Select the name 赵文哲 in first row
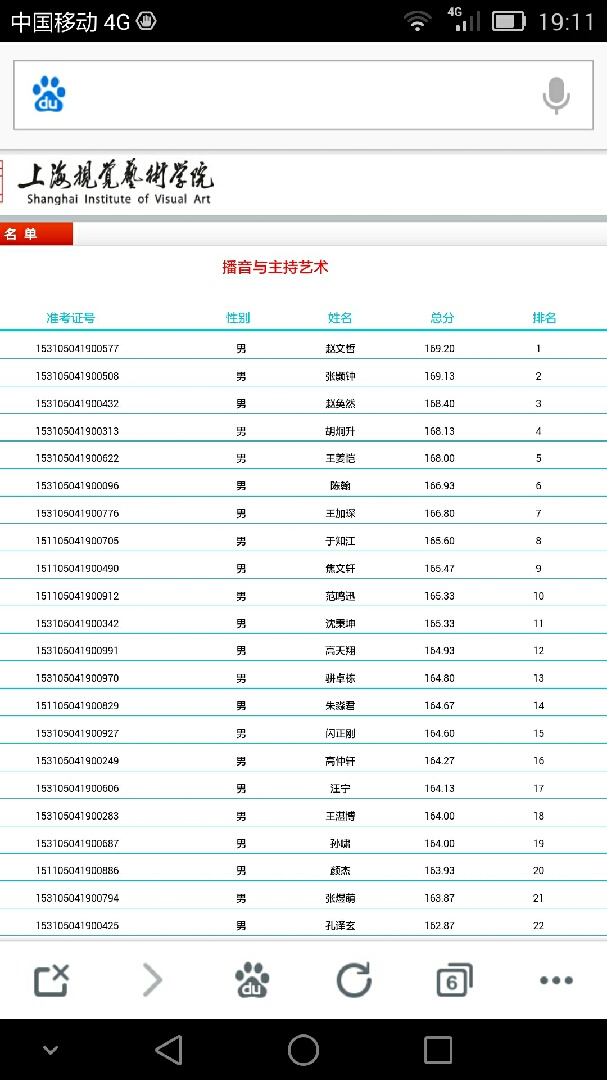The image size is (607, 1080). 340,349
